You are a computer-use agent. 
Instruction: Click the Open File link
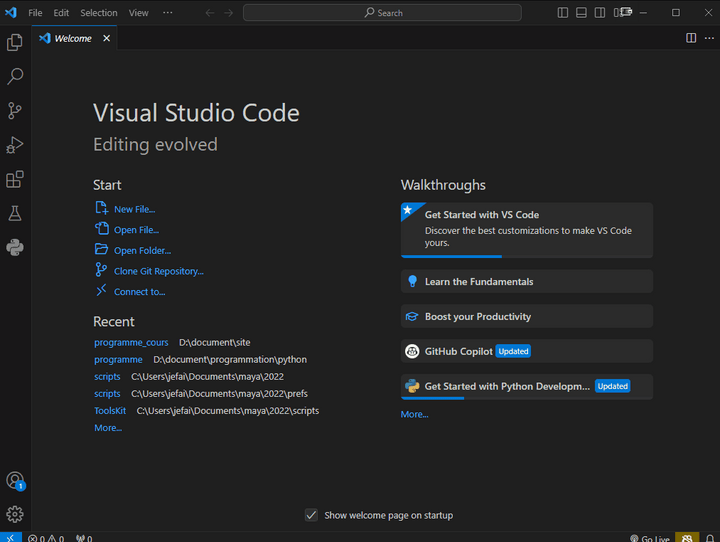pos(136,230)
